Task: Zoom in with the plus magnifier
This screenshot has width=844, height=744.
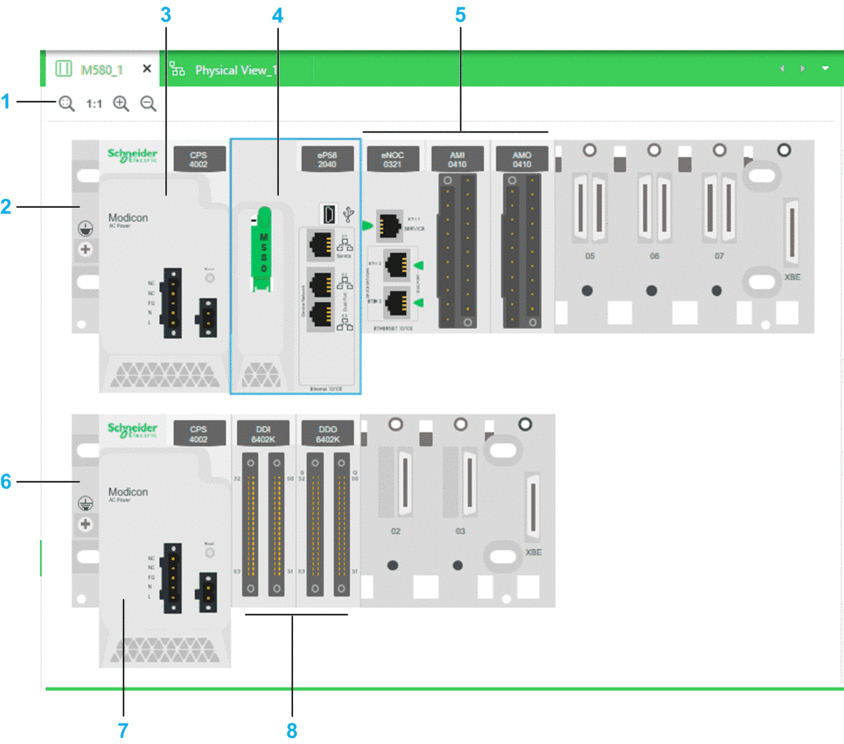Action: coord(121,103)
